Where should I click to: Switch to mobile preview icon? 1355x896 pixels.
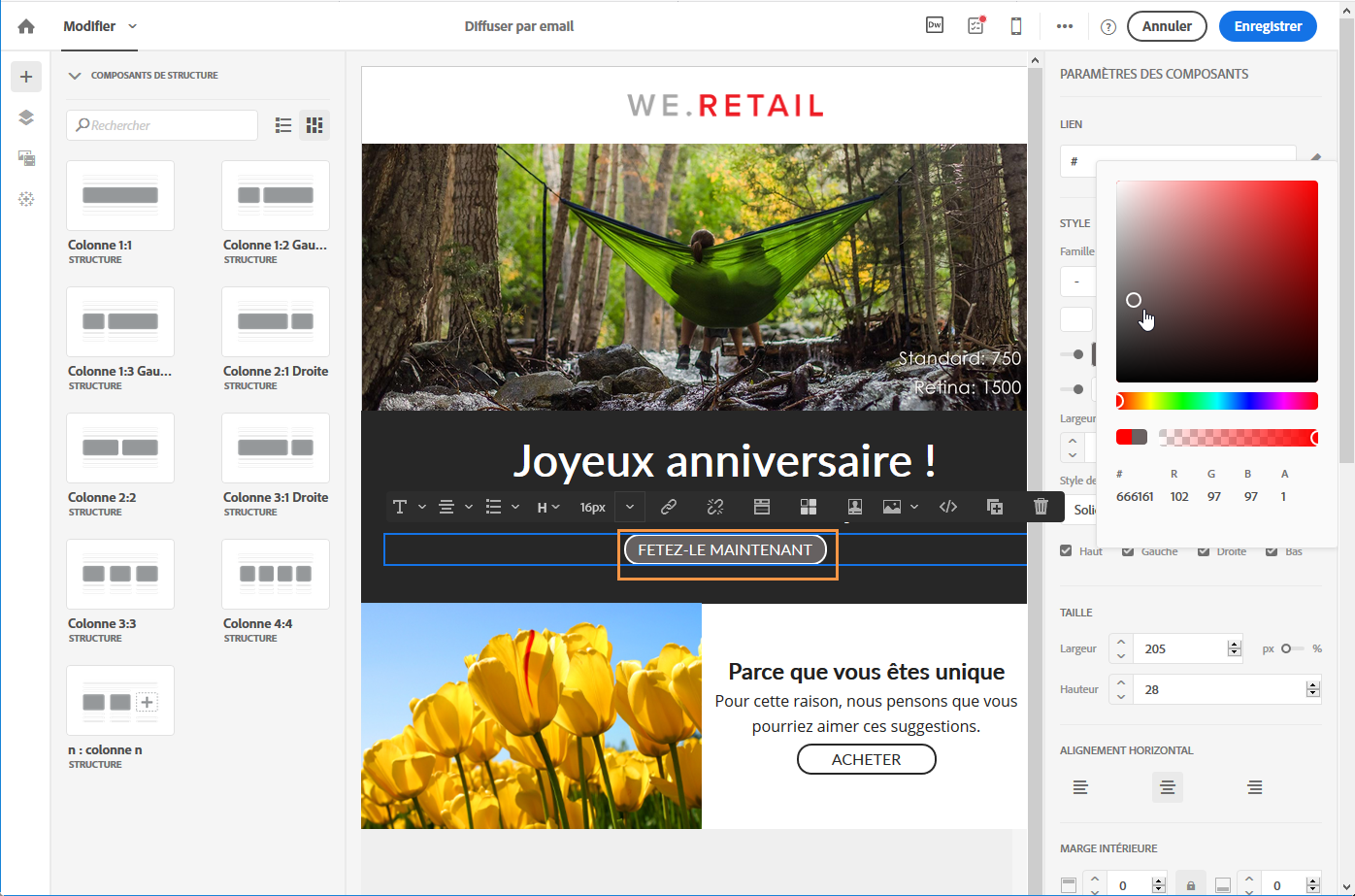[x=1016, y=26]
